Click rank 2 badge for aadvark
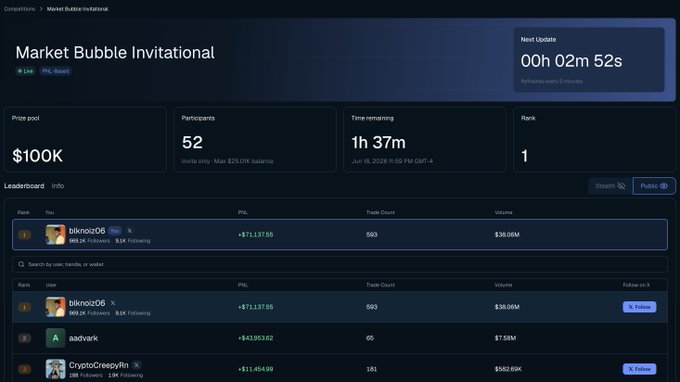 click(25, 338)
